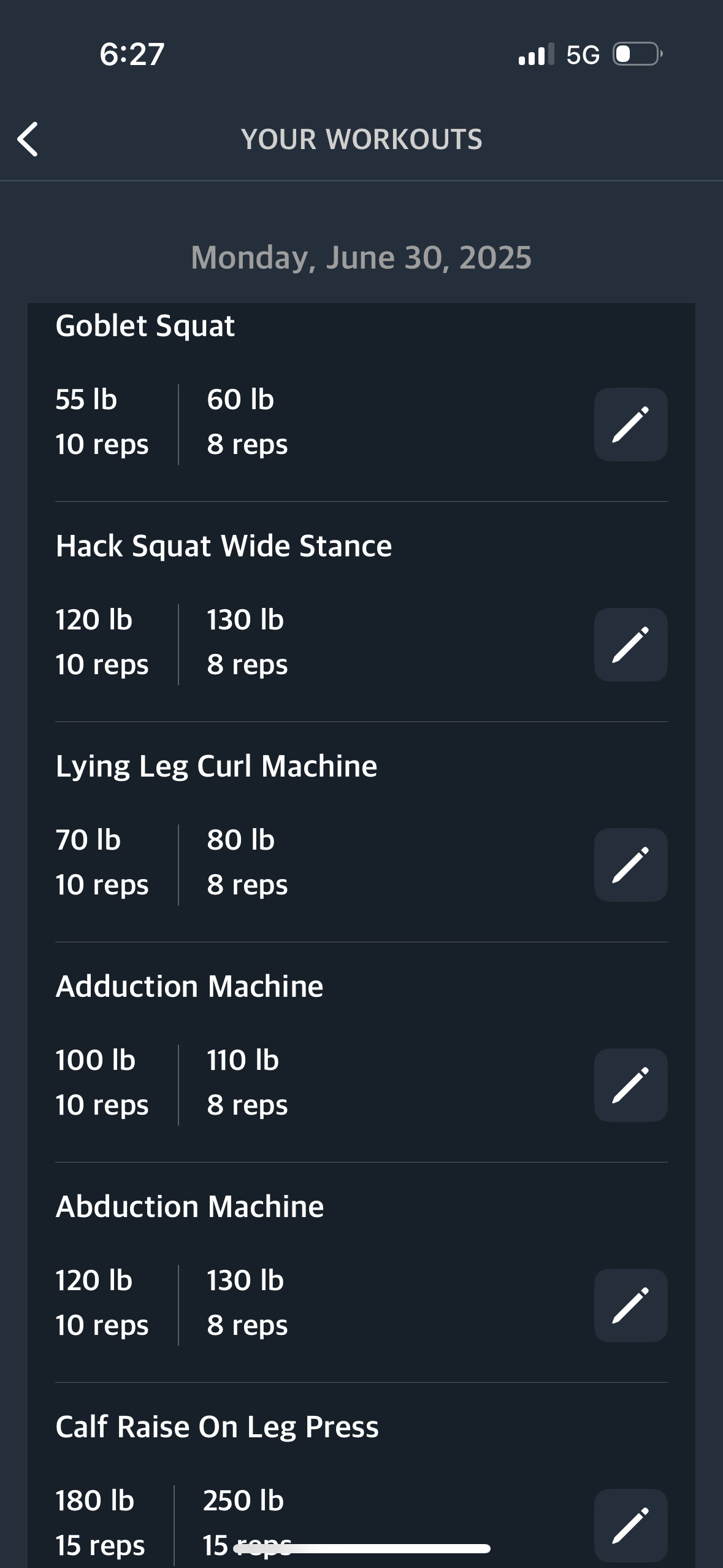Tap the 60 lb Goblet Squat set
This screenshot has width=723, height=1568.
coord(247,422)
